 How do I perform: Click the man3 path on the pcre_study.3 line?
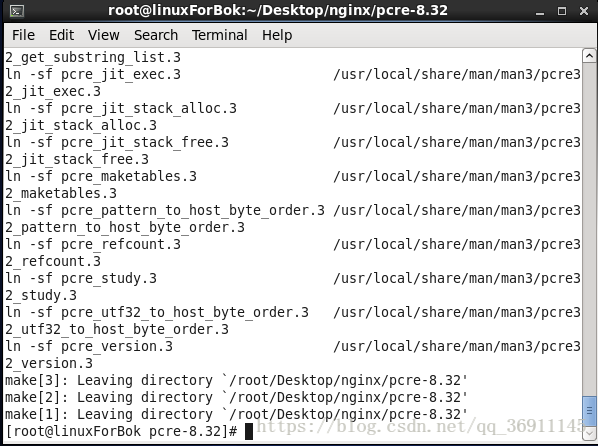click(457, 279)
